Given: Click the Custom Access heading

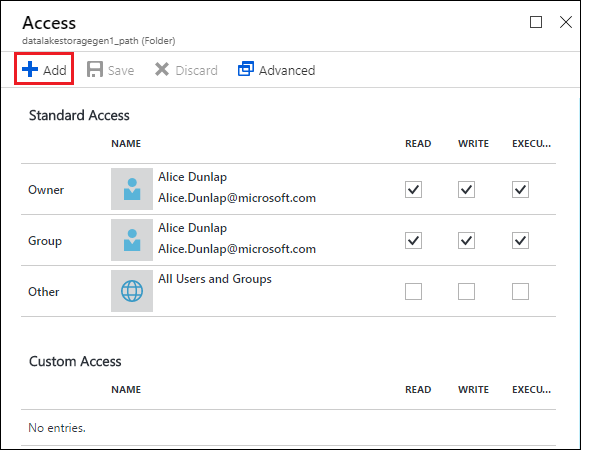Looking at the screenshot, I should tap(75, 361).
